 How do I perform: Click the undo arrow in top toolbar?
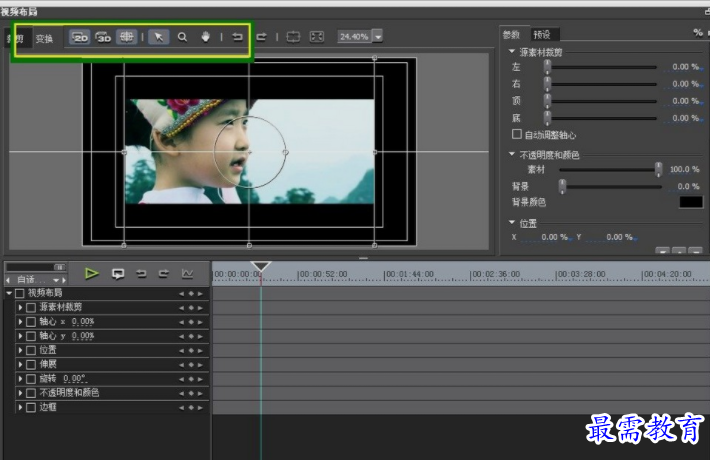point(237,37)
